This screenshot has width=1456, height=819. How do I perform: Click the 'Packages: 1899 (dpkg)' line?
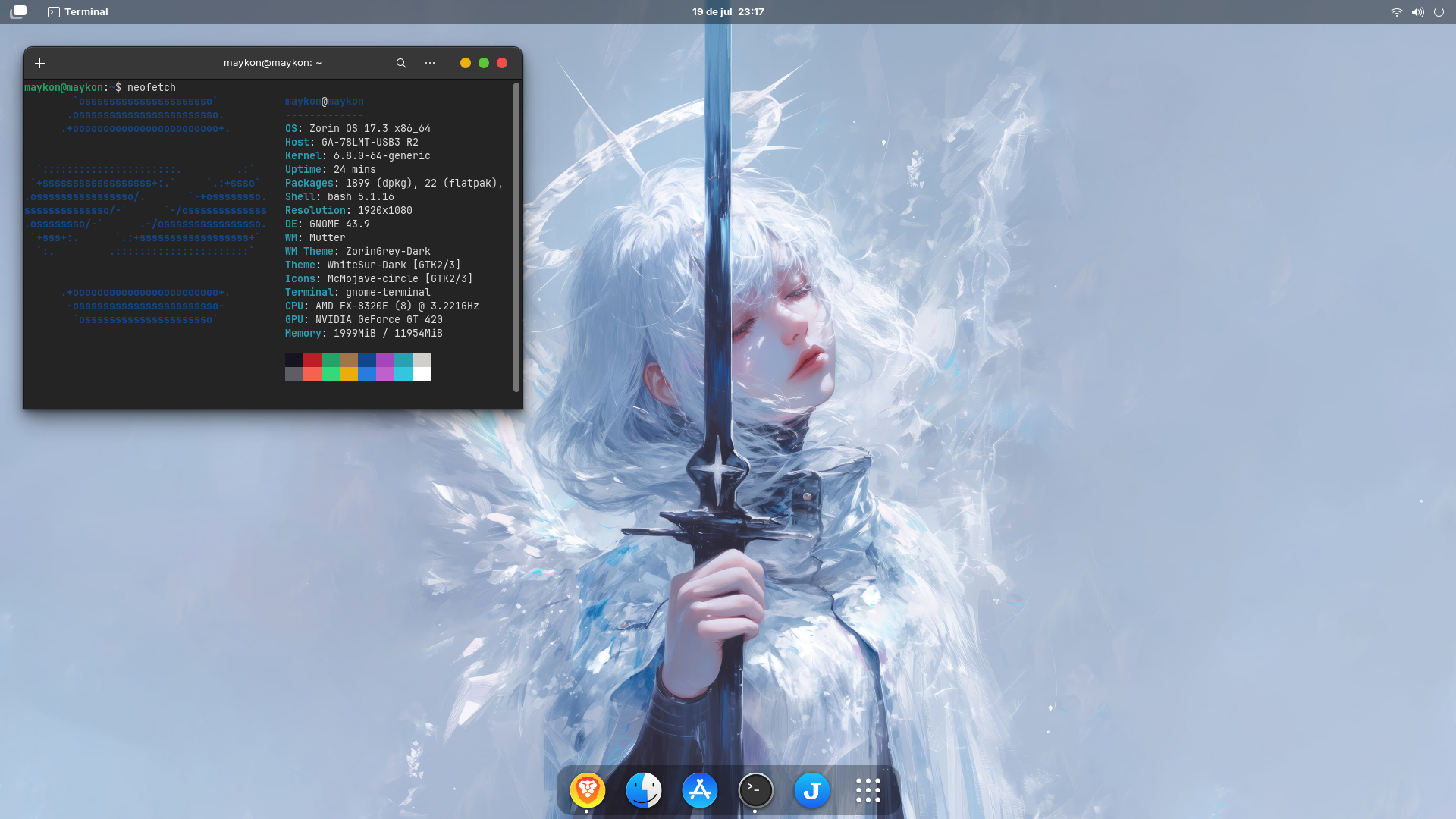394,183
